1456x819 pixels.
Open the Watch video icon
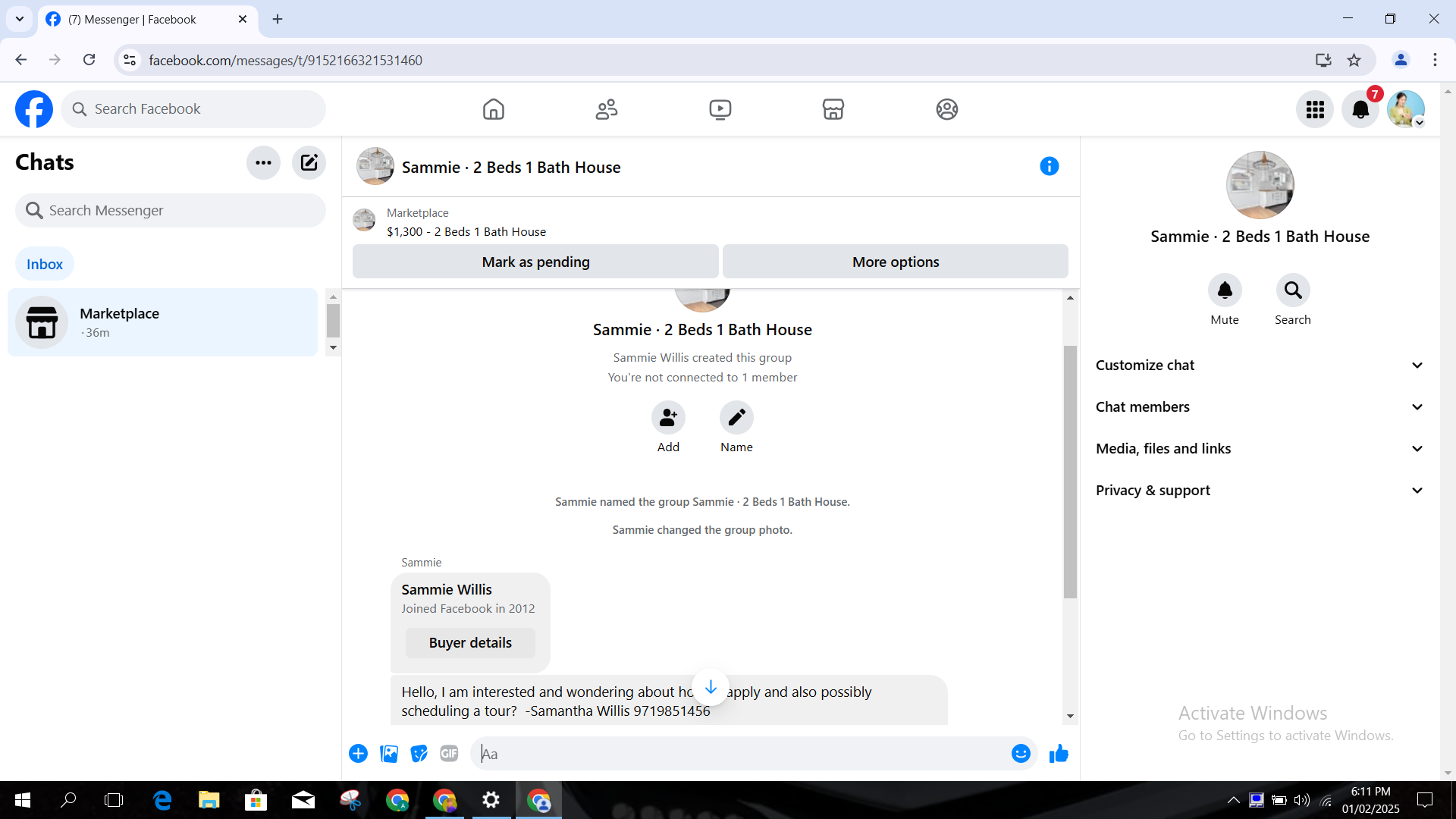[720, 109]
